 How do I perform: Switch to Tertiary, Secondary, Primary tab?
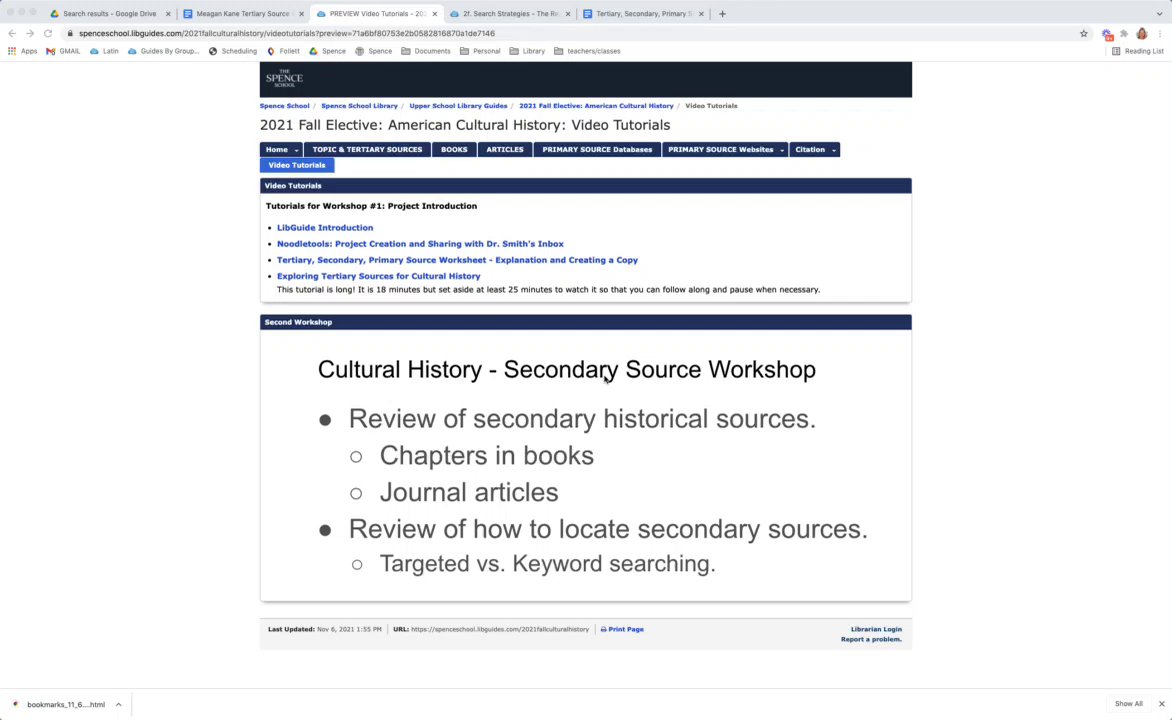pyautogui.click(x=644, y=13)
